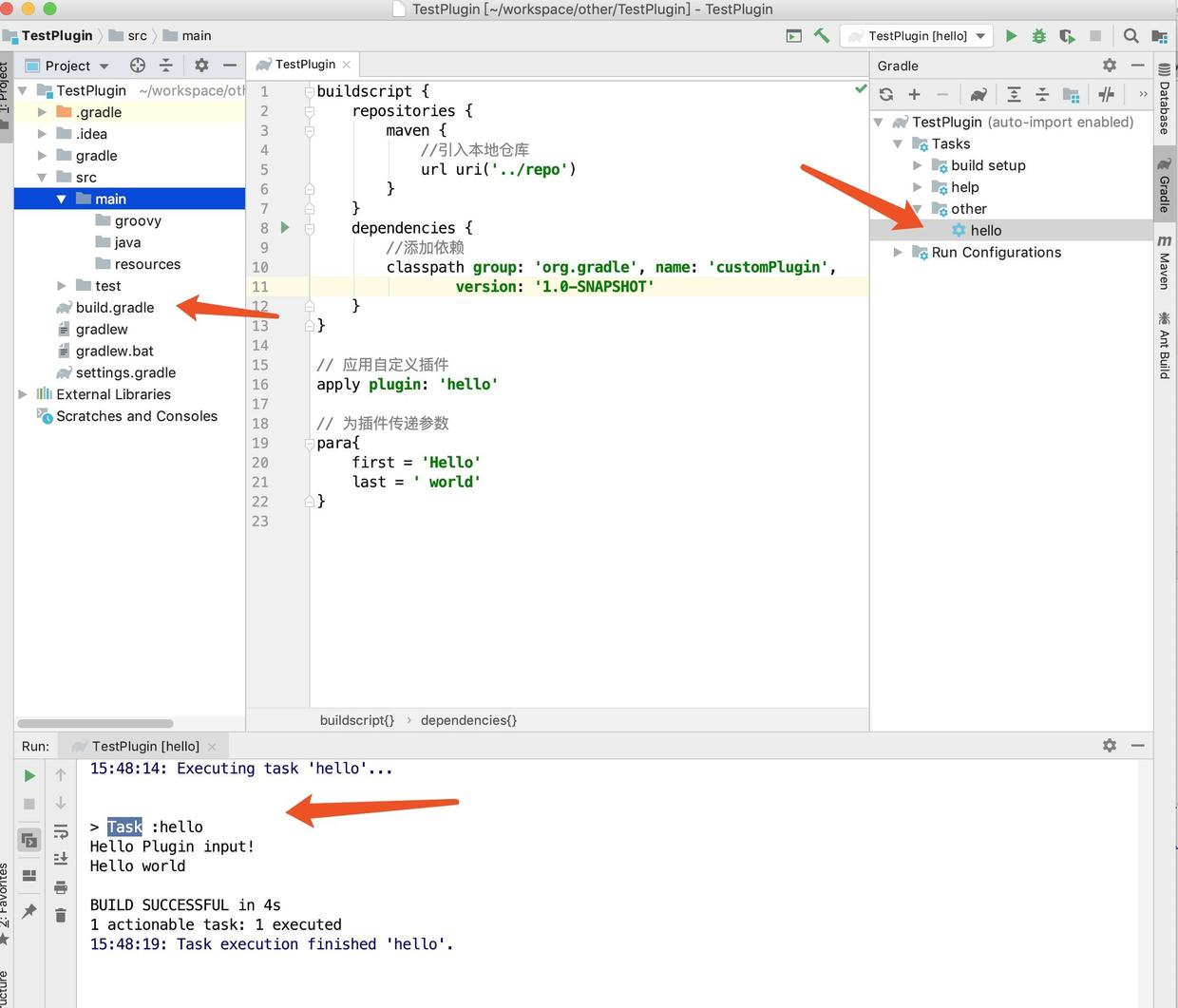This screenshot has height=1008, width=1178.
Task: Toggle offline mode icon in Gradle toolbar
Action: point(1106,94)
